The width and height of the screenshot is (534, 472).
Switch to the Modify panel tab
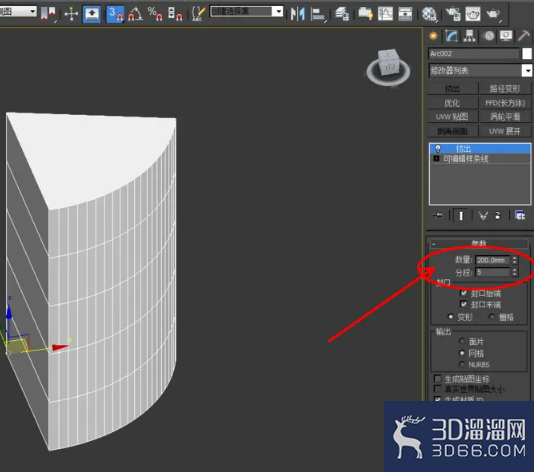click(x=452, y=36)
